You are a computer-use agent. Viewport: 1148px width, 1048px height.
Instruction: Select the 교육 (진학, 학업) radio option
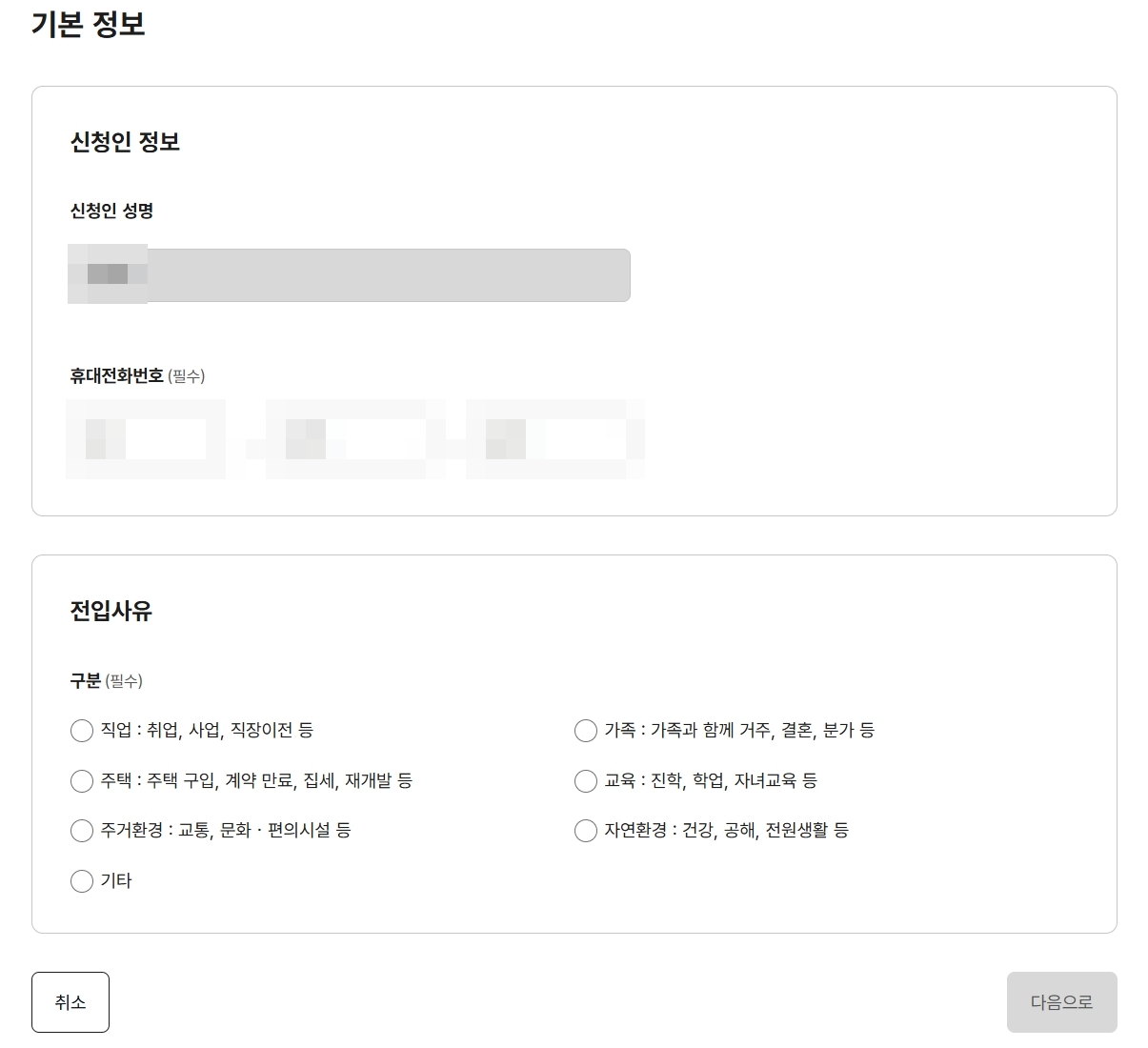(x=586, y=781)
